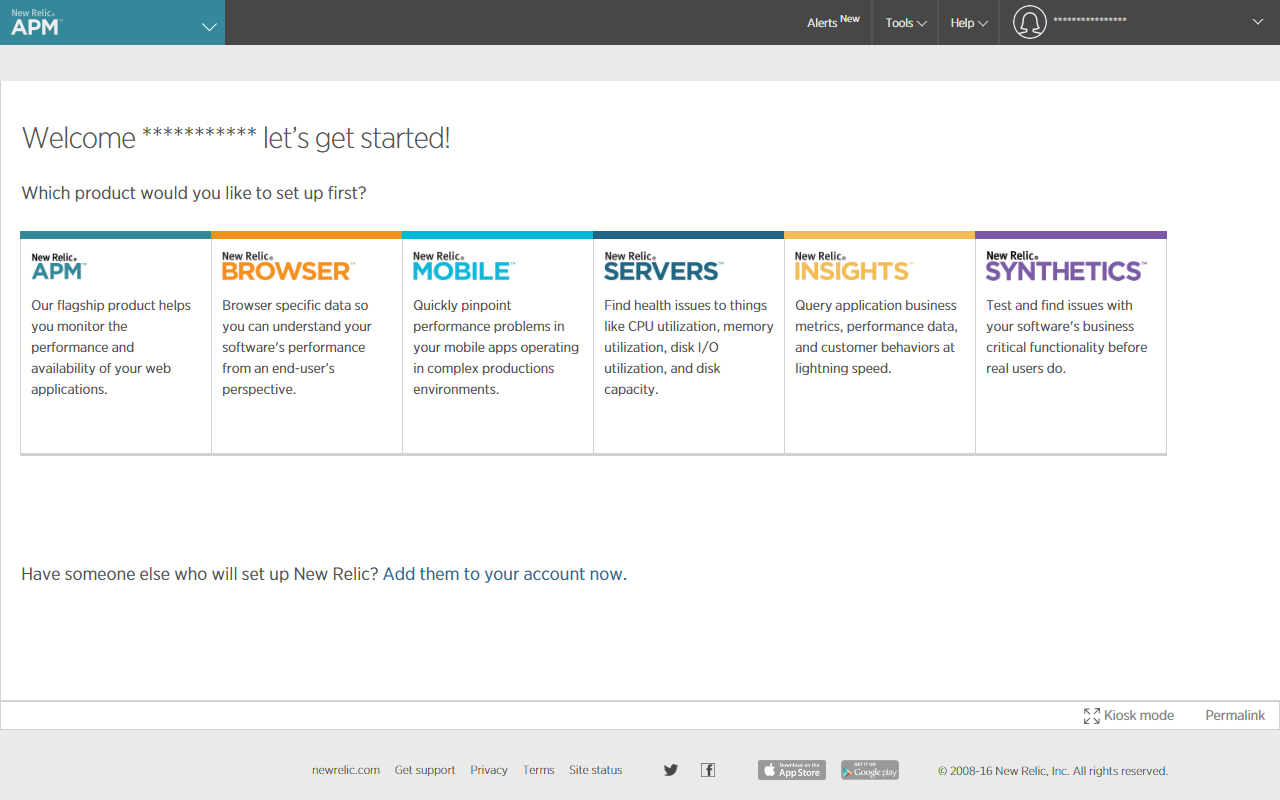
Task: Open the Privacy footer link
Action: [x=489, y=770]
